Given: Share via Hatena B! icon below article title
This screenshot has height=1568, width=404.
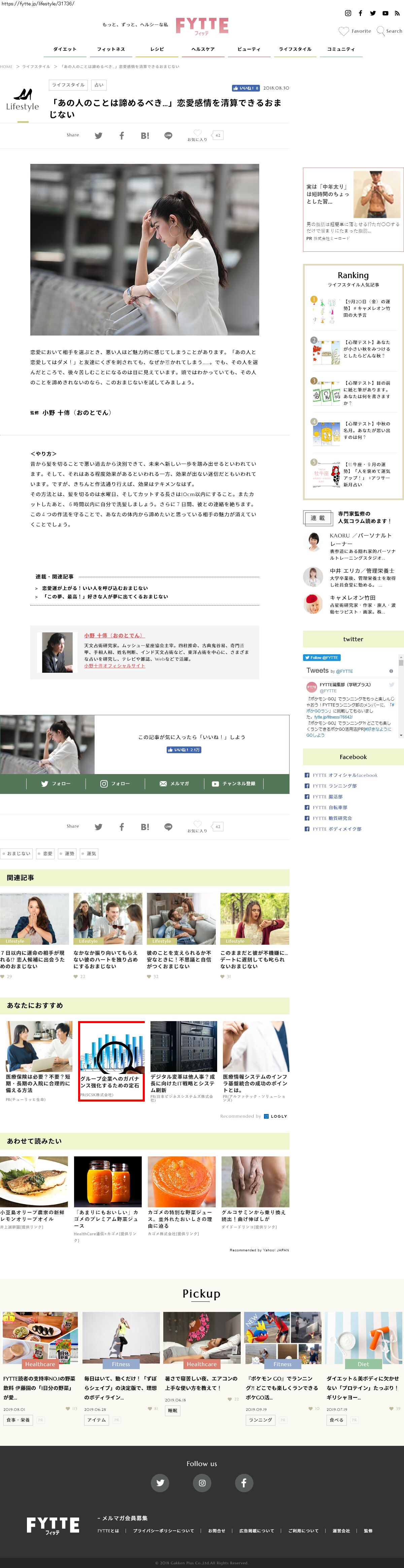Looking at the screenshot, I should tap(145, 136).
